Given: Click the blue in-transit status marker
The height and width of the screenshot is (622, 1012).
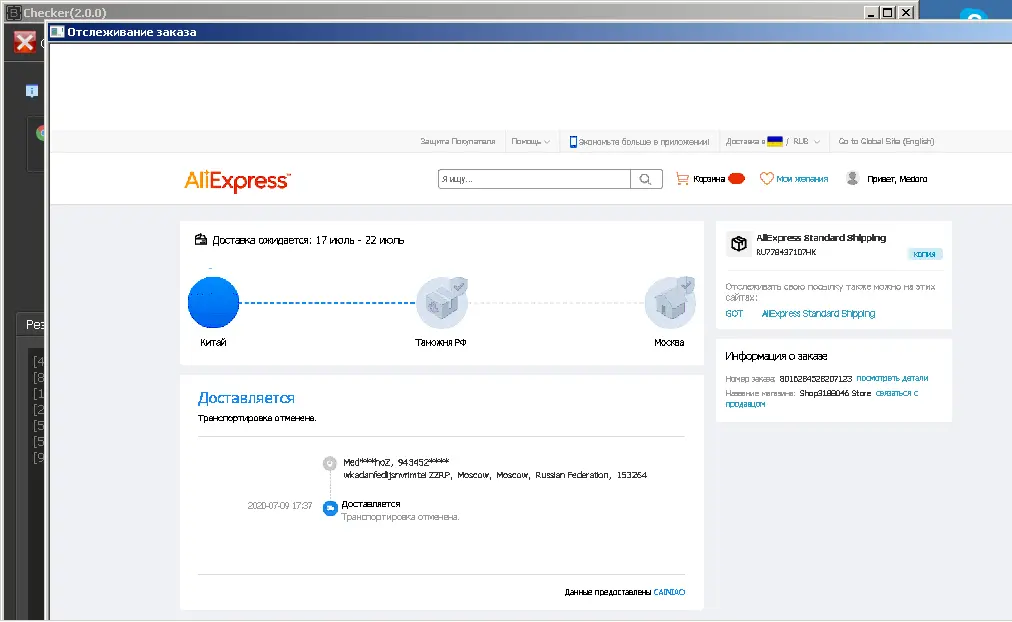Looking at the screenshot, I should coord(330,508).
